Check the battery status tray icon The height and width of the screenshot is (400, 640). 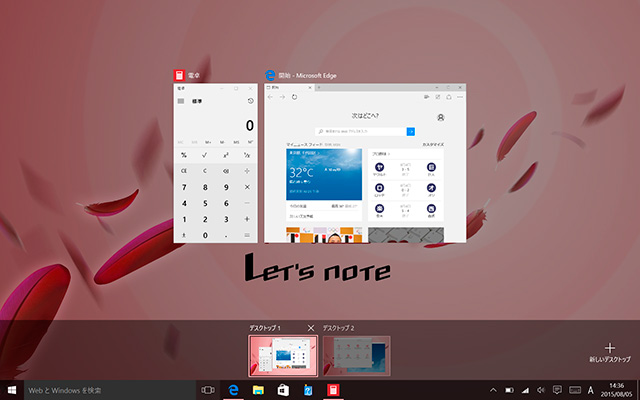509,390
